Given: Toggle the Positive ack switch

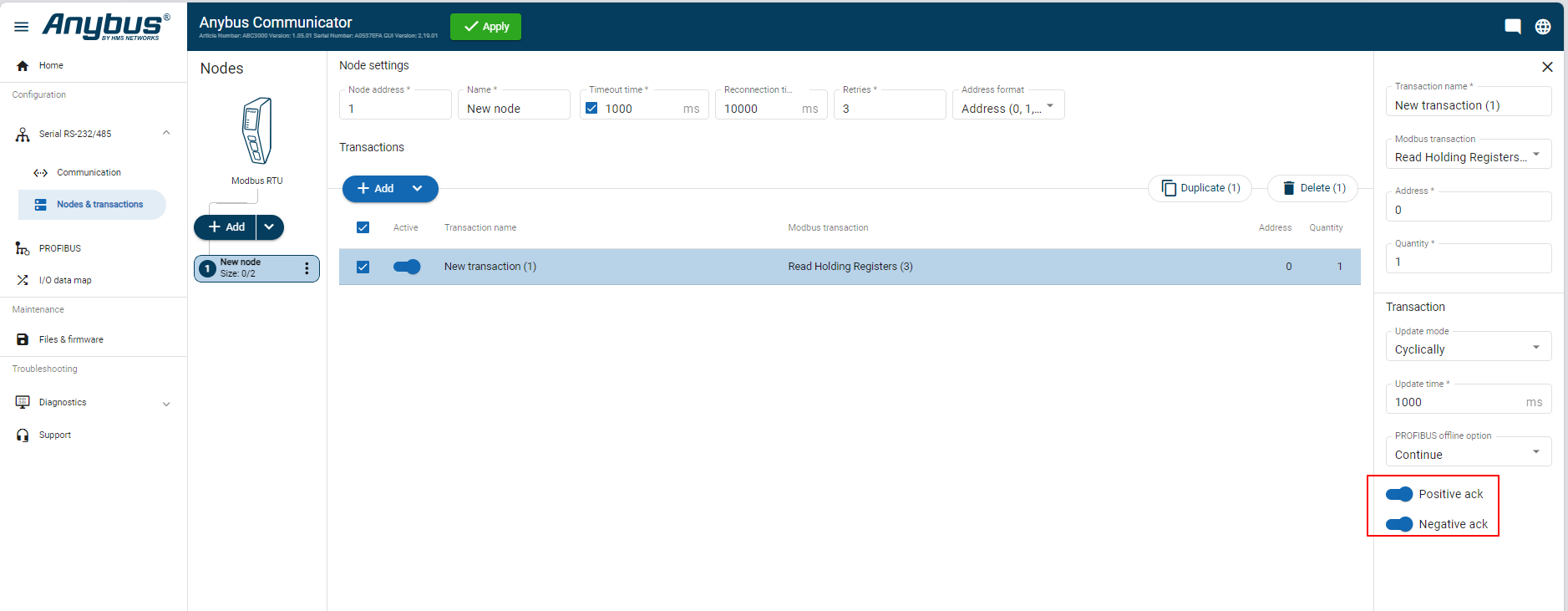Looking at the screenshot, I should [x=1399, y=494].
